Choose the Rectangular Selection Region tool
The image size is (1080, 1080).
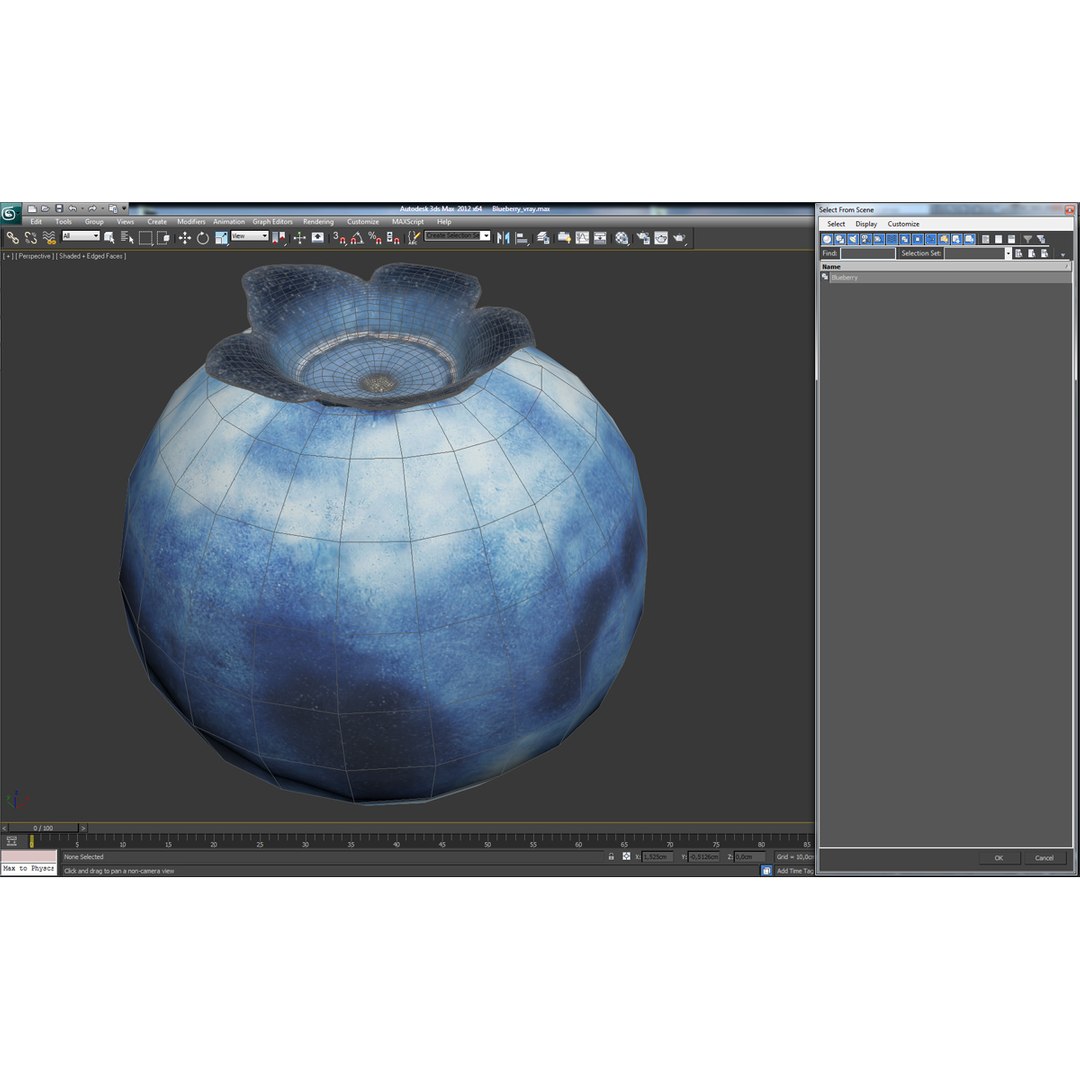pos(145,238)
